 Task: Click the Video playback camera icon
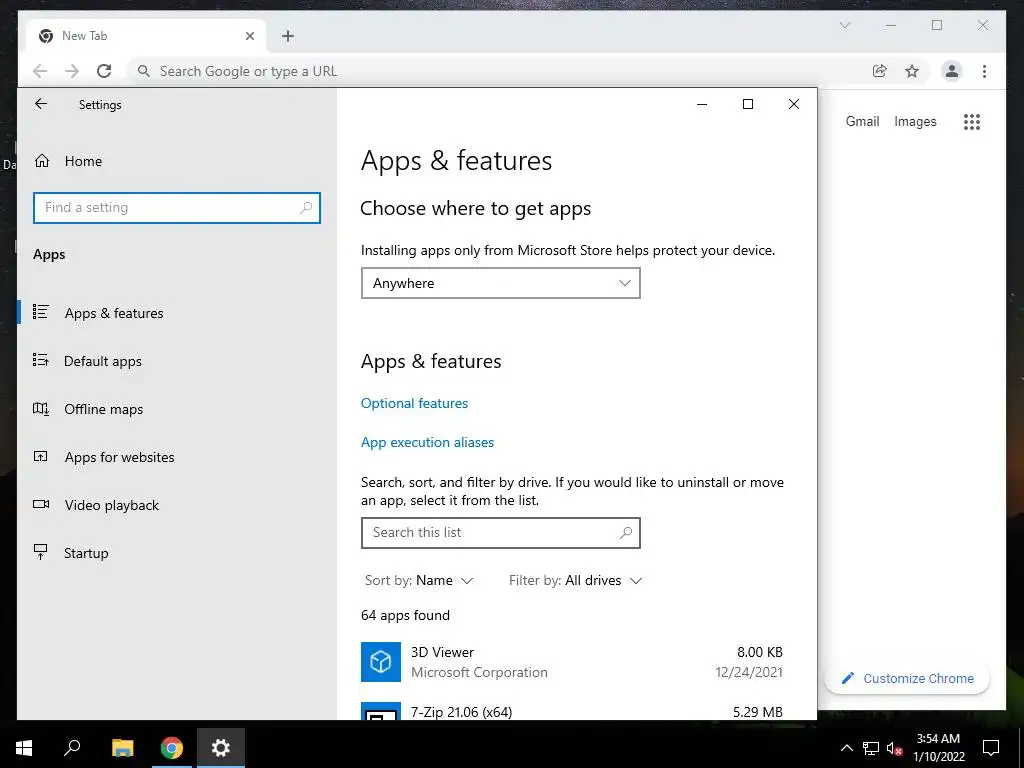(x=40, y=504)
